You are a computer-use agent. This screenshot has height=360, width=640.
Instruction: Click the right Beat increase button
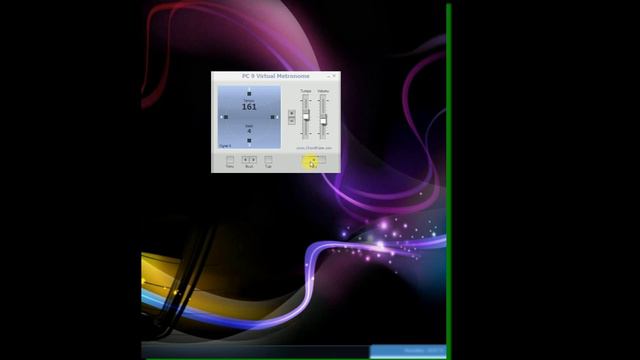[x=253, y=160]
